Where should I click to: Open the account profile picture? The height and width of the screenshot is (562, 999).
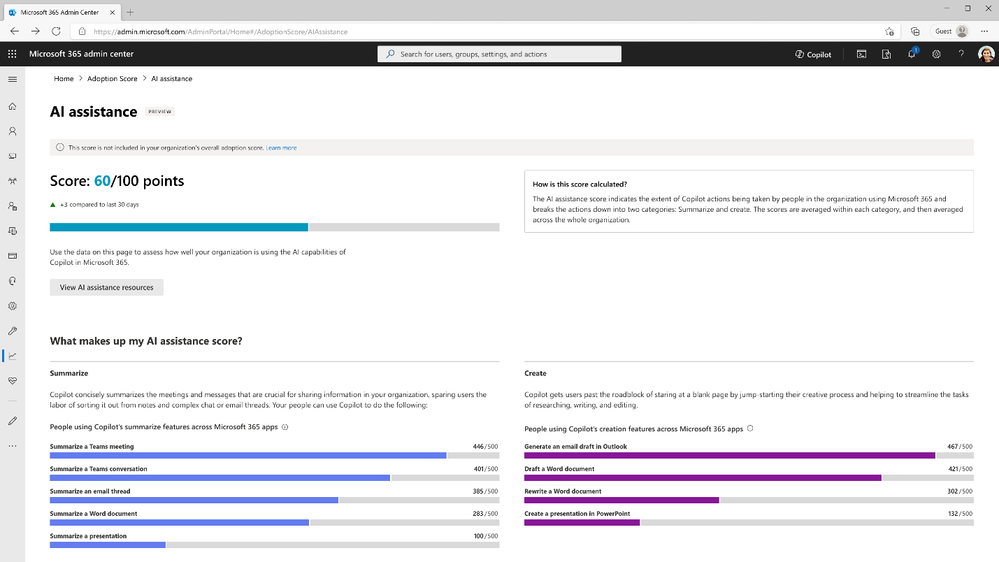coord(986,54)
